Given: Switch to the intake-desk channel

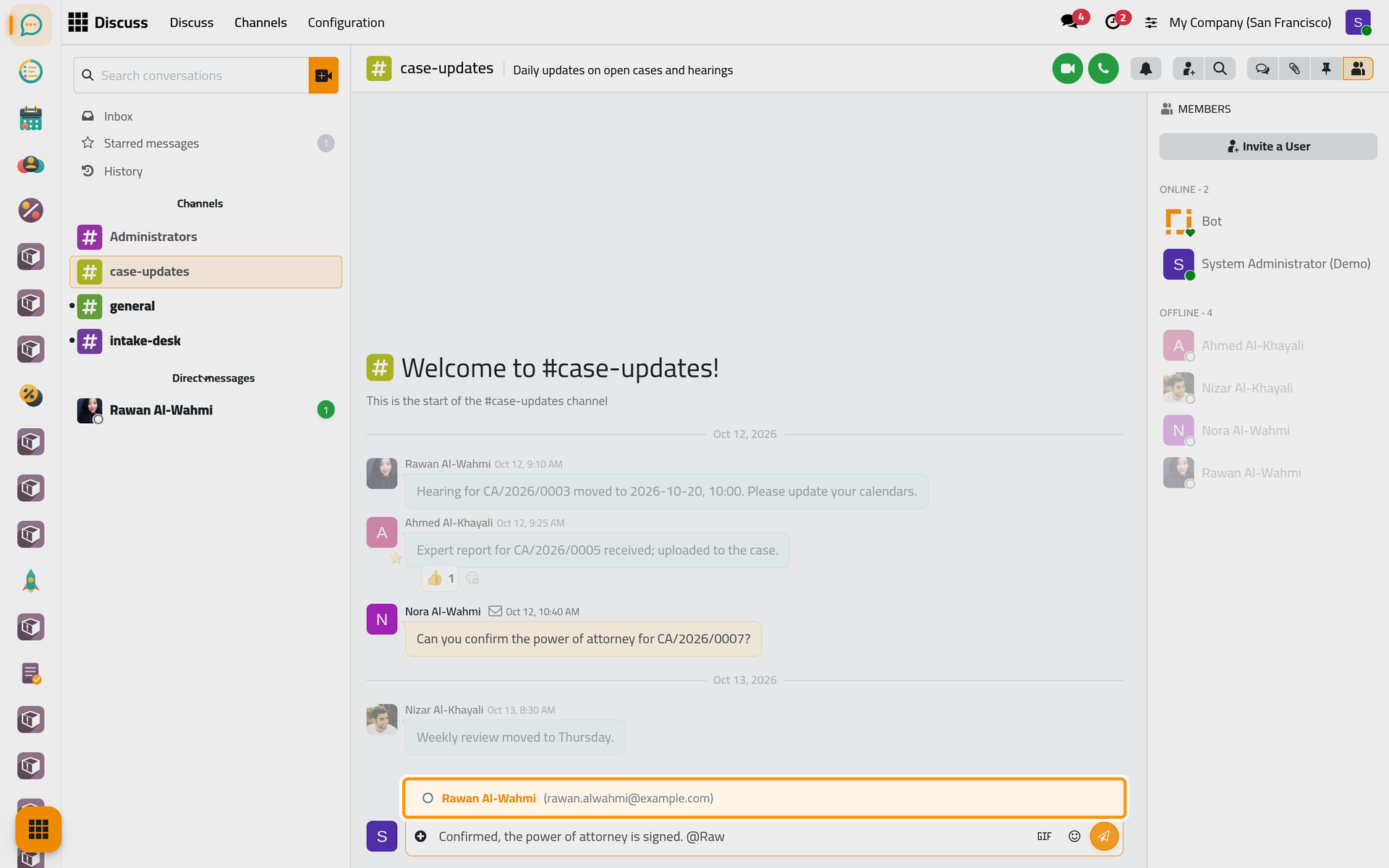Looking at the screenshot, I should [x=205, y=341].
